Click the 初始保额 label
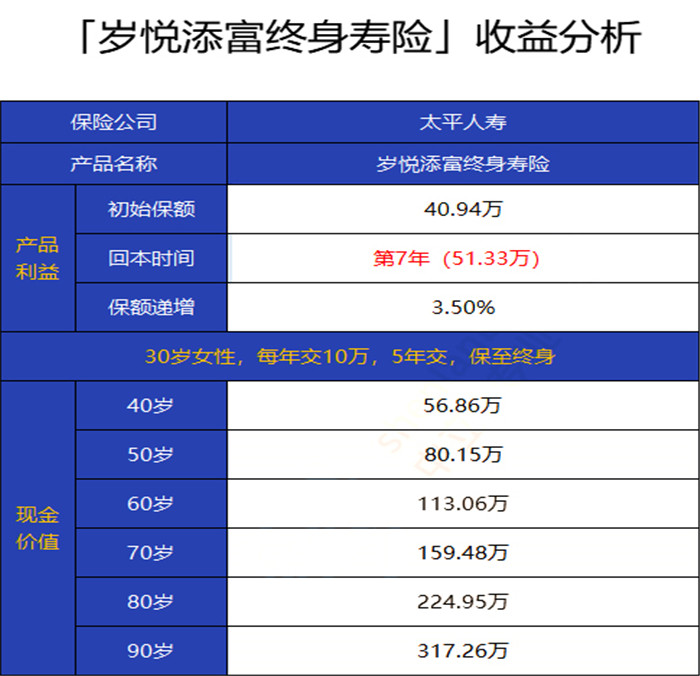 [x=151, y=209]
